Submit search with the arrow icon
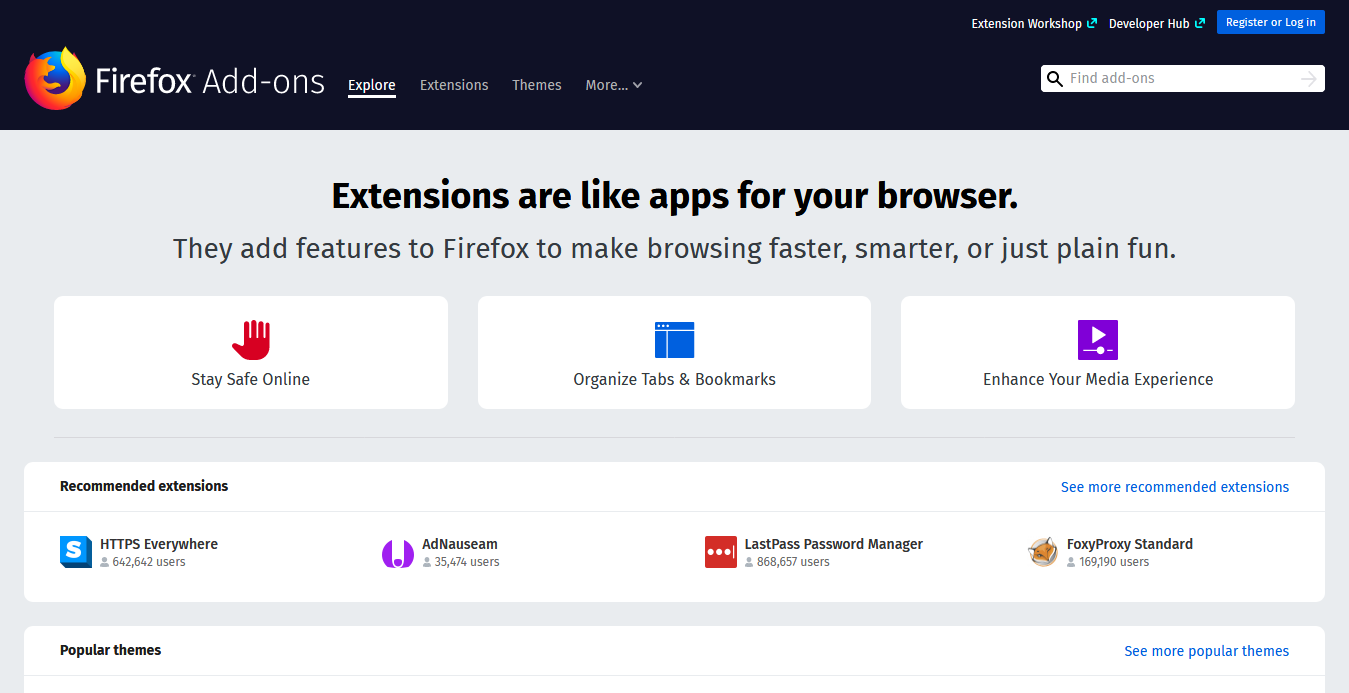The image size is (1349, 693). (x=1309, y=79)
